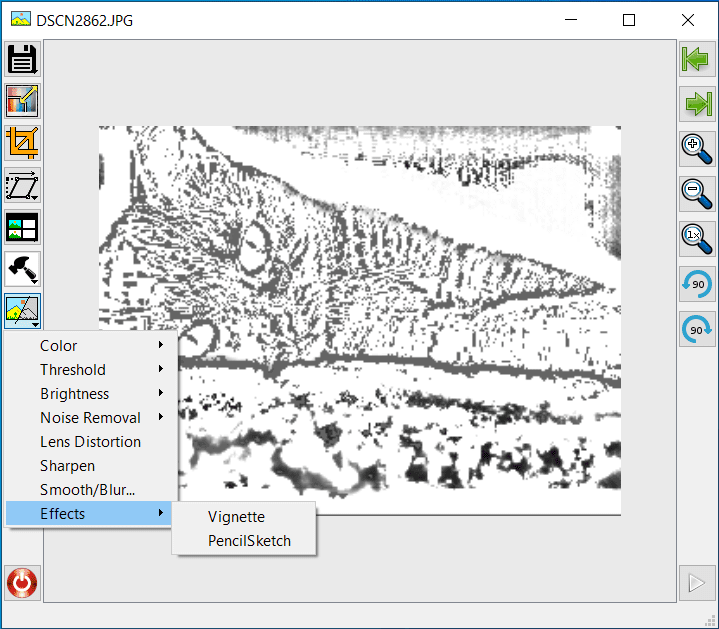This screenshot has height=629, width=719.
Task: Click the app icon in title bar
Action: [x=21, y=20]
